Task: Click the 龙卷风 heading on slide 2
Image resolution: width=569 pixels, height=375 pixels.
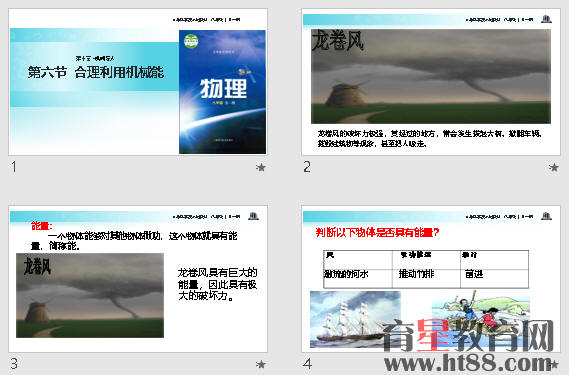Action: [338, 40]
